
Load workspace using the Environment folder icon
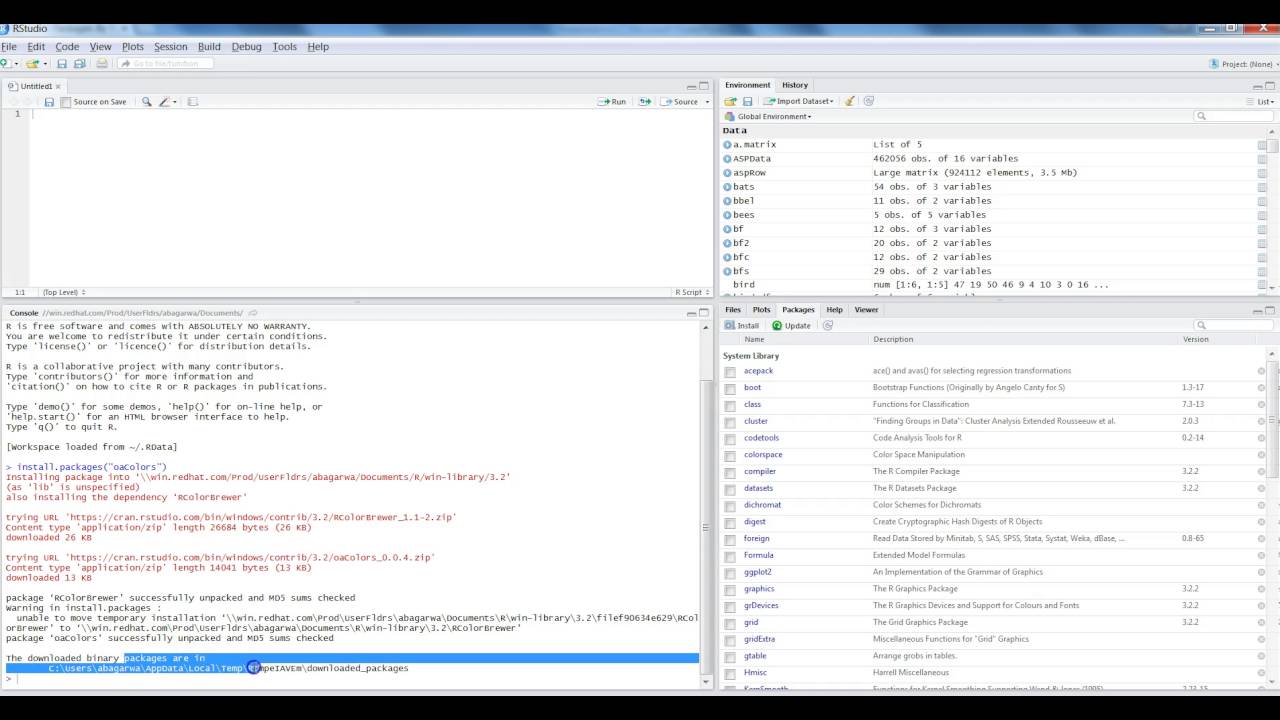pos(730,101)
